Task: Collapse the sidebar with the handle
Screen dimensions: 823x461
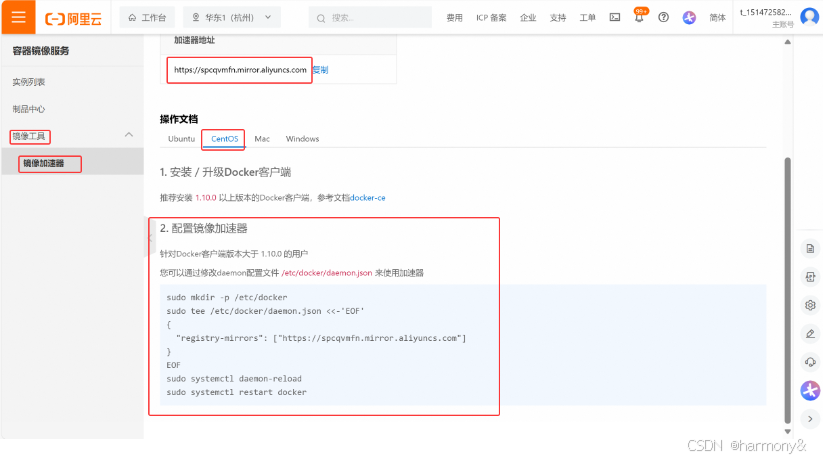Action: coord(149,237)
